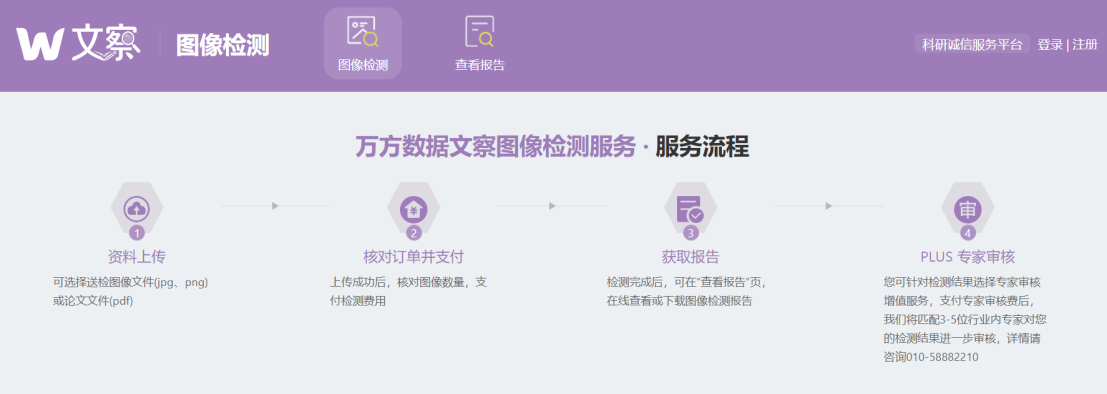Screen dimensions: 1107x394
Task: Click the 核对订单并支付 step heading
Action: [x=414, y=256]
